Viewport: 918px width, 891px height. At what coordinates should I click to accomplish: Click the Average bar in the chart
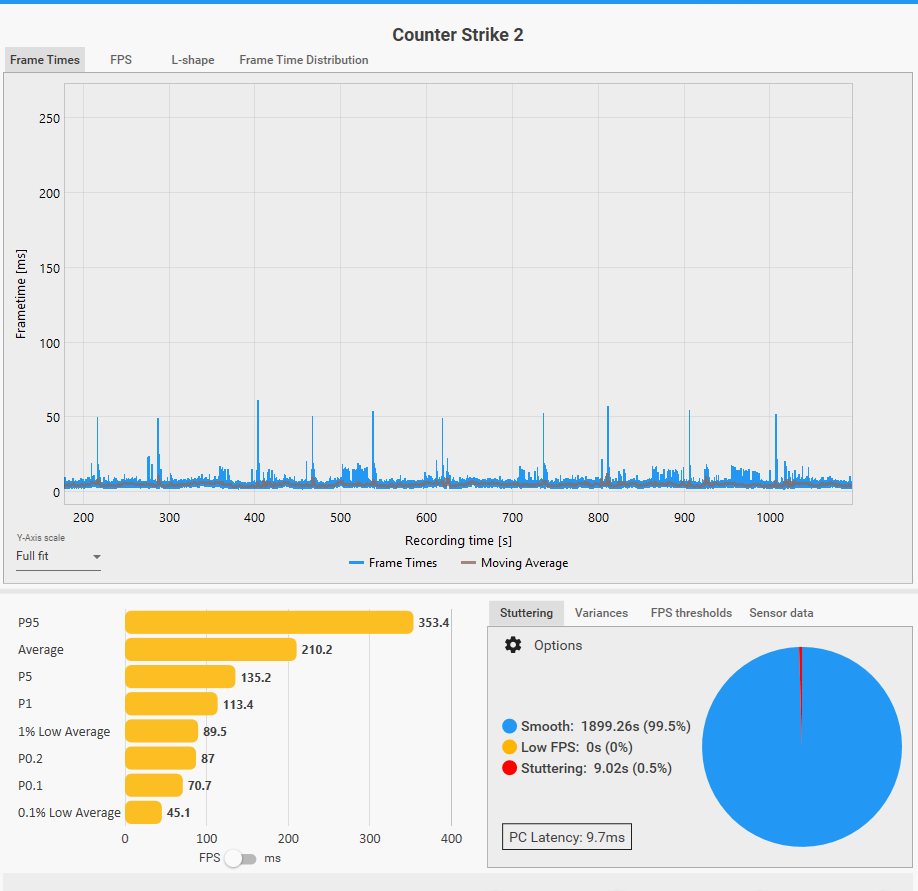click(211, 649)
